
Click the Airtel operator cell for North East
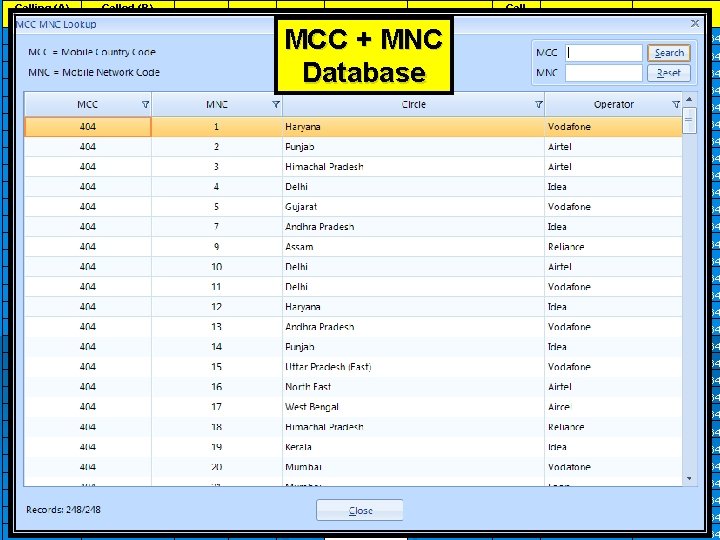click(x=613, y=387)
